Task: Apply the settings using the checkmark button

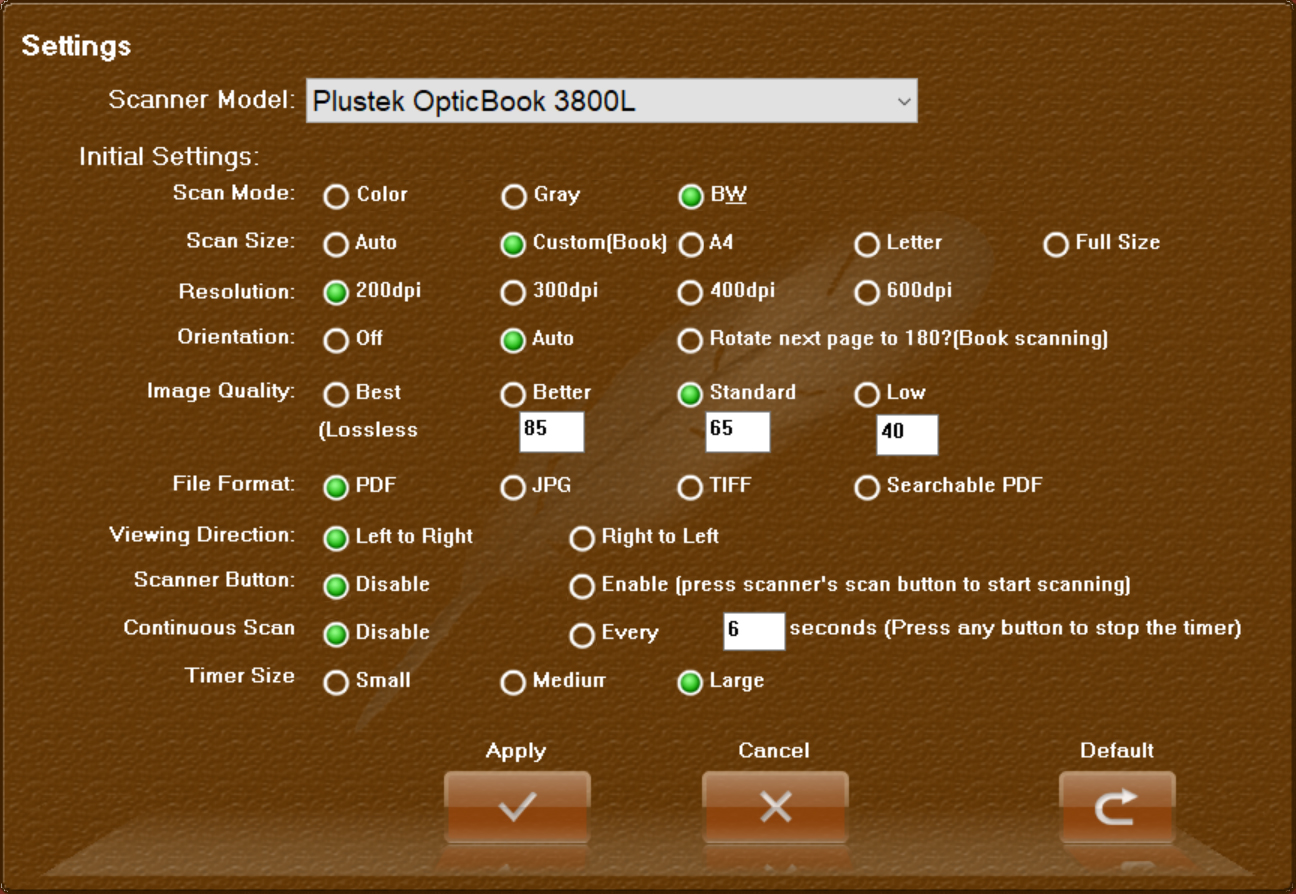Action: [x=516, y=806]
